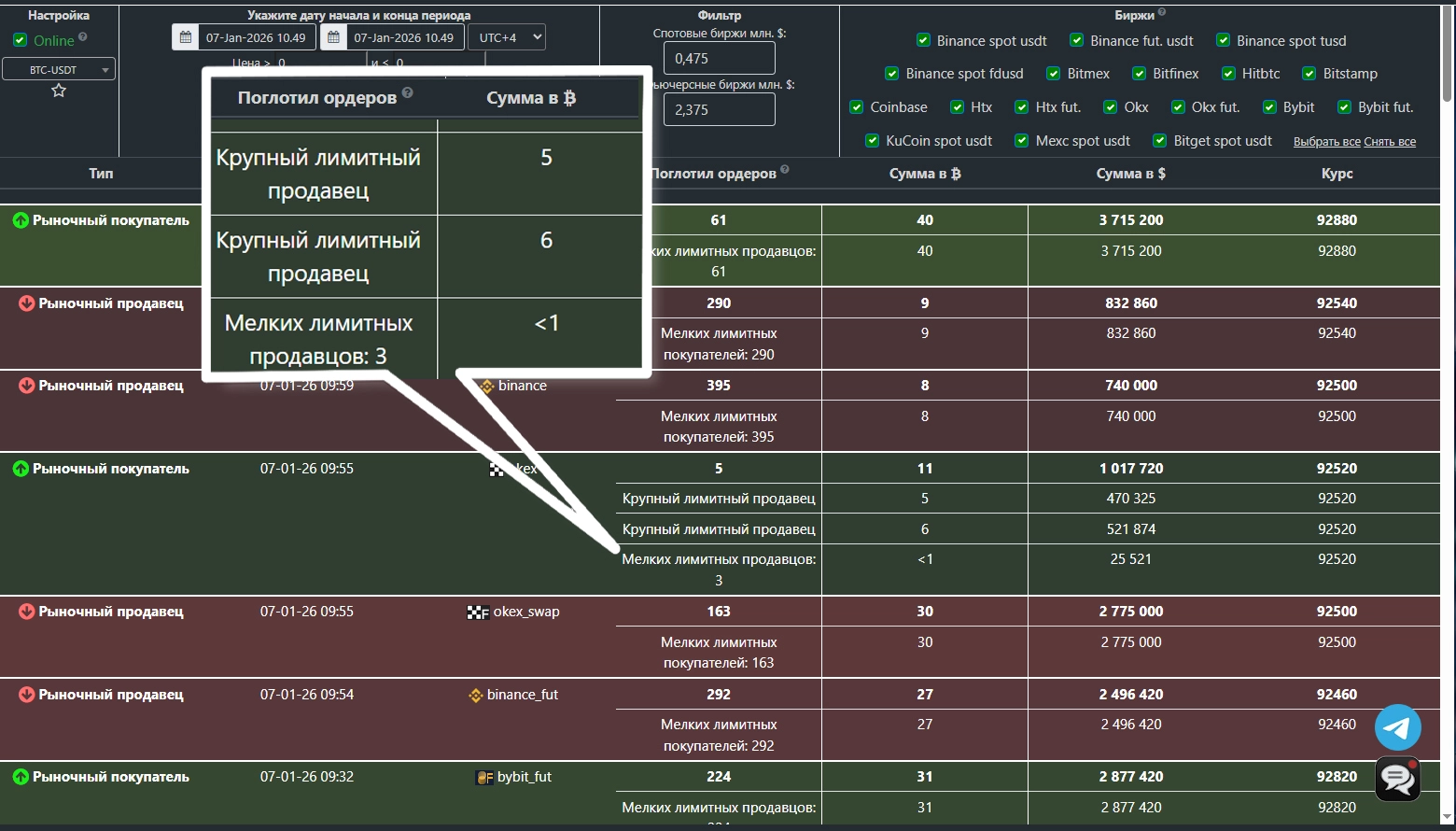Open the UTC+4 timezone dropdown
Viewport: 1456px width, 831px height.
[509, 37]
